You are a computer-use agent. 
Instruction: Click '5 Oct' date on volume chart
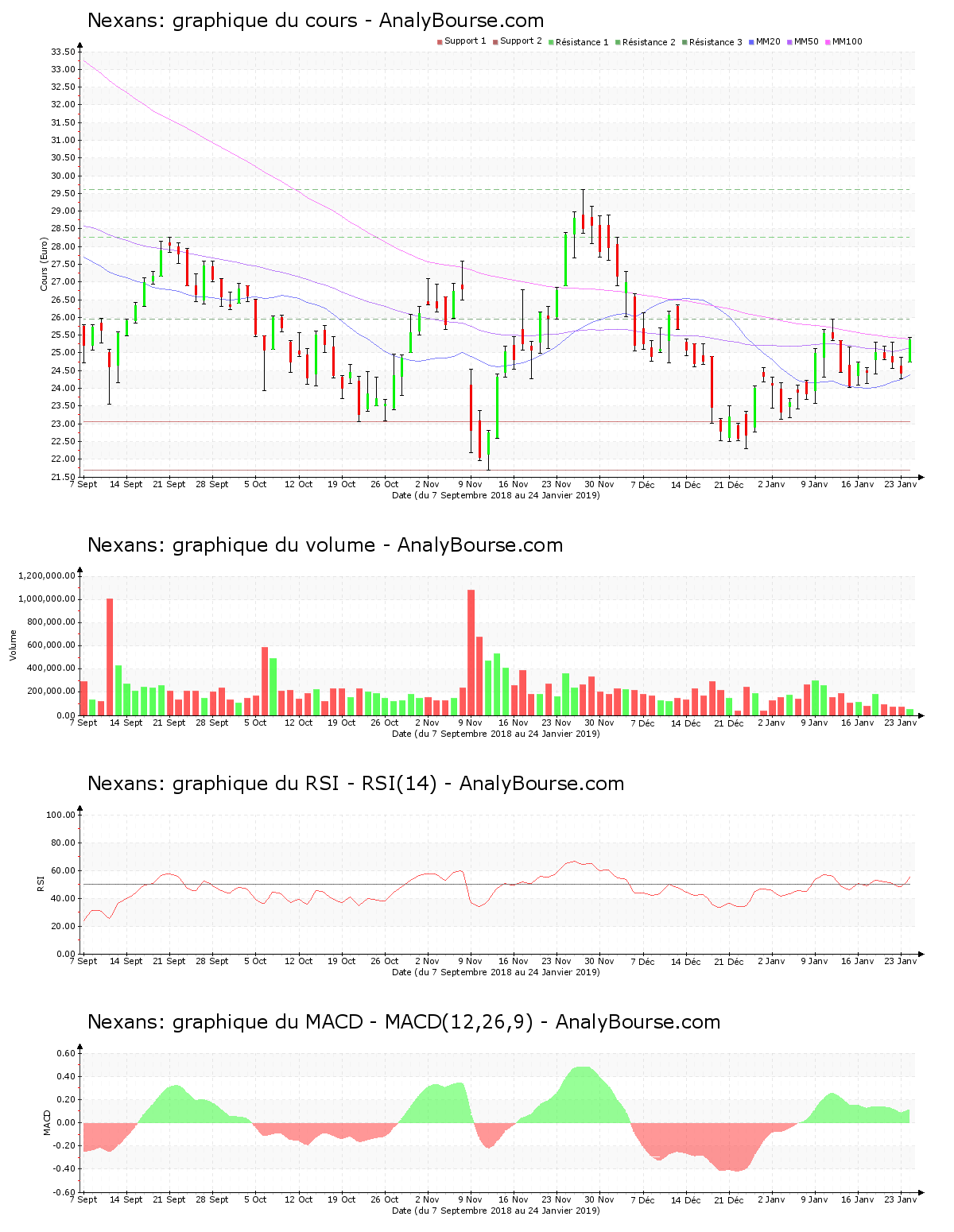pyautogui.click(x=255, y=723)
